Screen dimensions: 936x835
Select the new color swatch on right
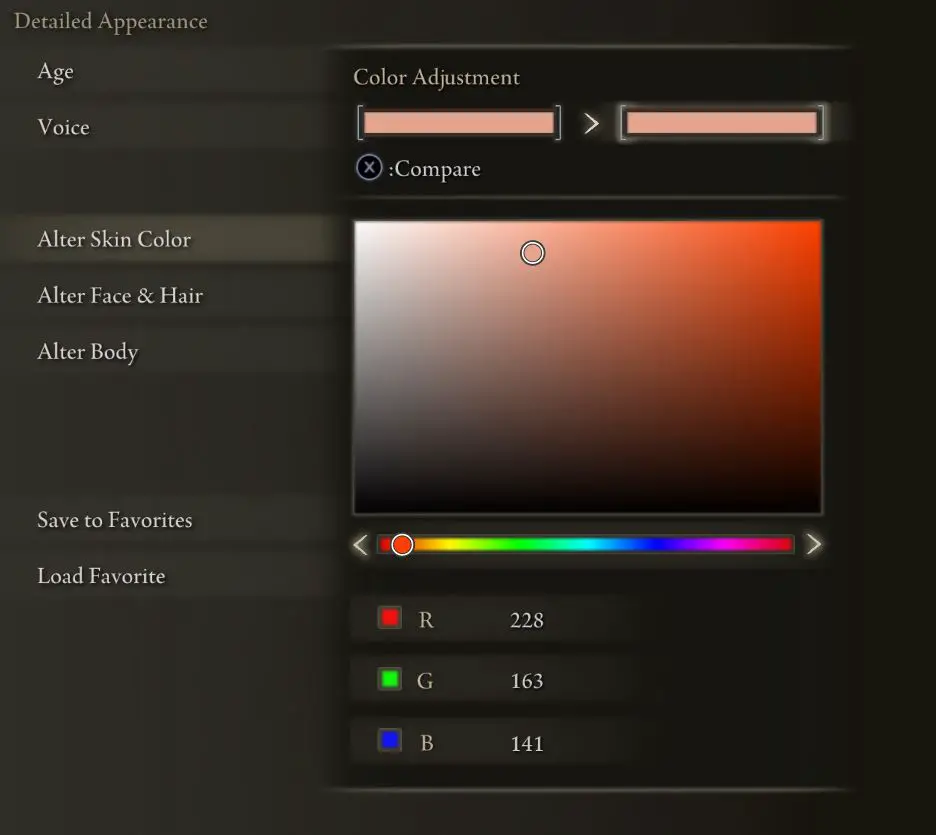[x=722, y=122]
